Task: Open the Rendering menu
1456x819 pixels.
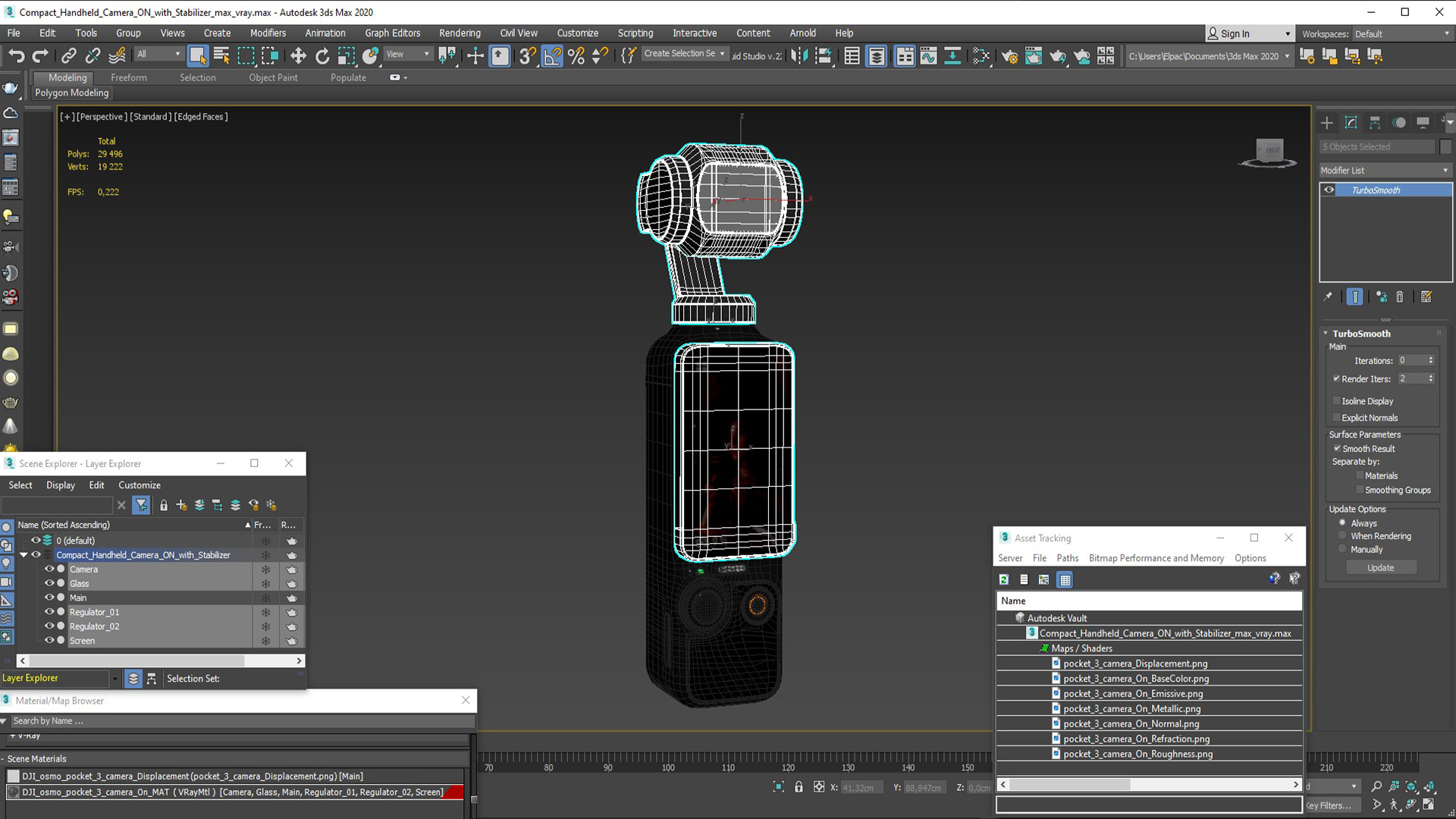Action: pos(460,33)
